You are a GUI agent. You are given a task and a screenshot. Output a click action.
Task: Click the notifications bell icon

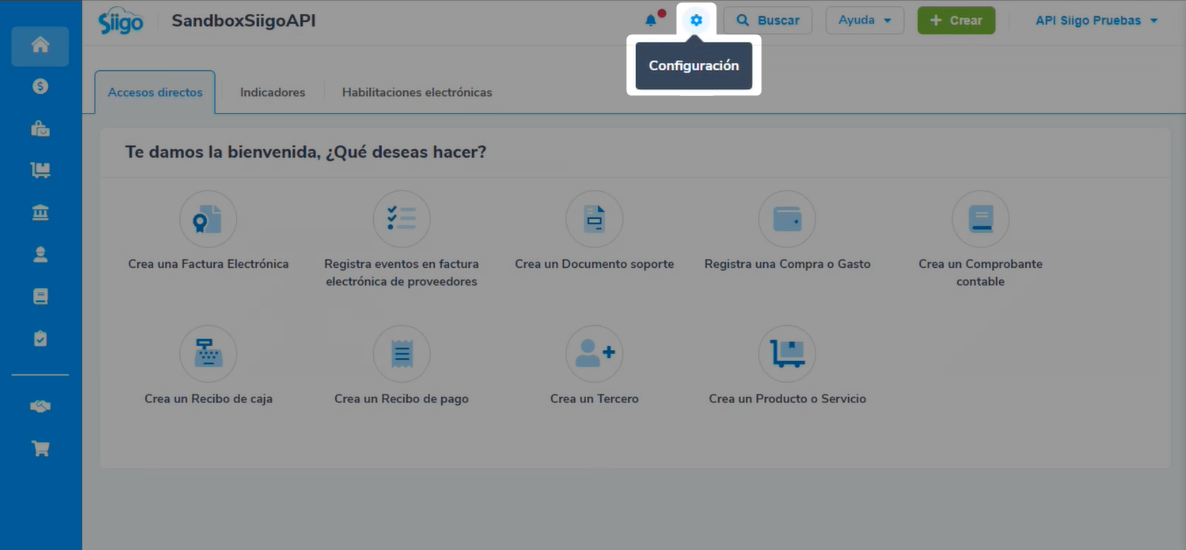coord(651,20)
